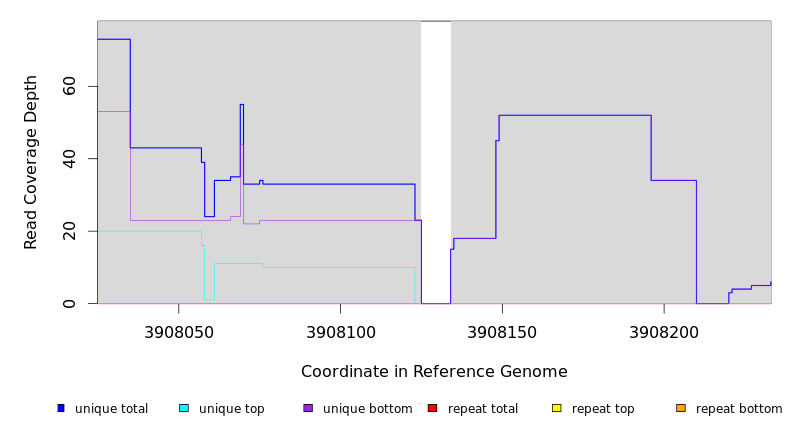Select the 'unique total' legend label
The image size is (792, 432).
coord(111,409)
